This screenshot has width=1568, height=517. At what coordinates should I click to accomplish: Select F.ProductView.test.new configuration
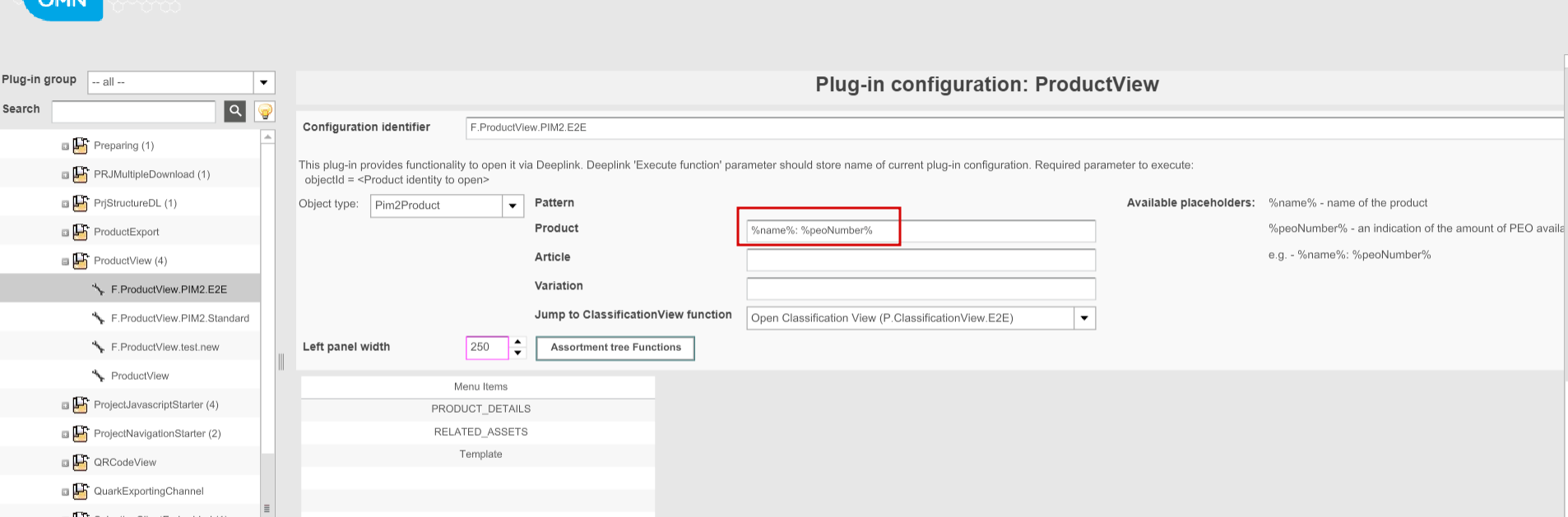point(165,347)
